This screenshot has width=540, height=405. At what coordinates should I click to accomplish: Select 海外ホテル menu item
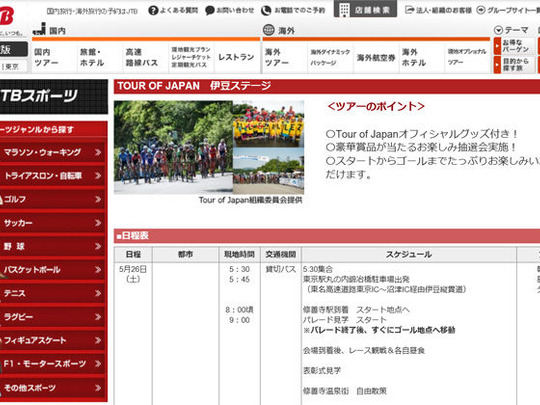422,57
